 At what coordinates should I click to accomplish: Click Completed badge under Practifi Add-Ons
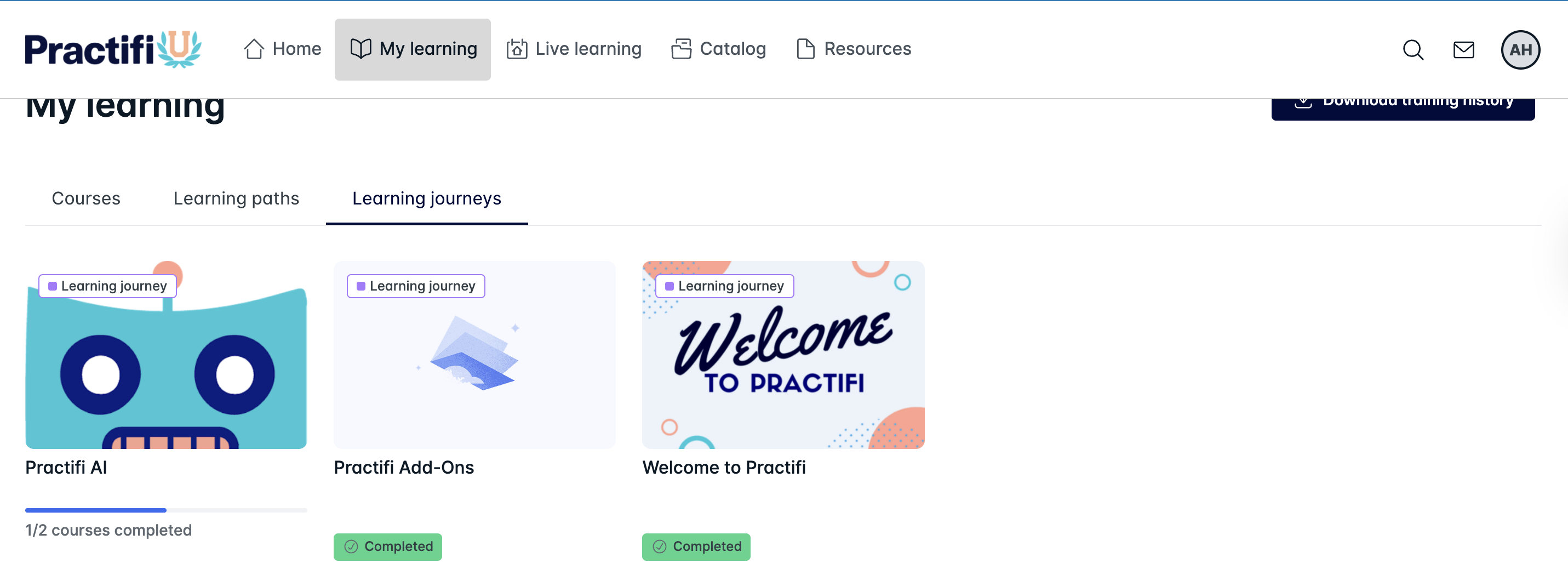point(388,547)
